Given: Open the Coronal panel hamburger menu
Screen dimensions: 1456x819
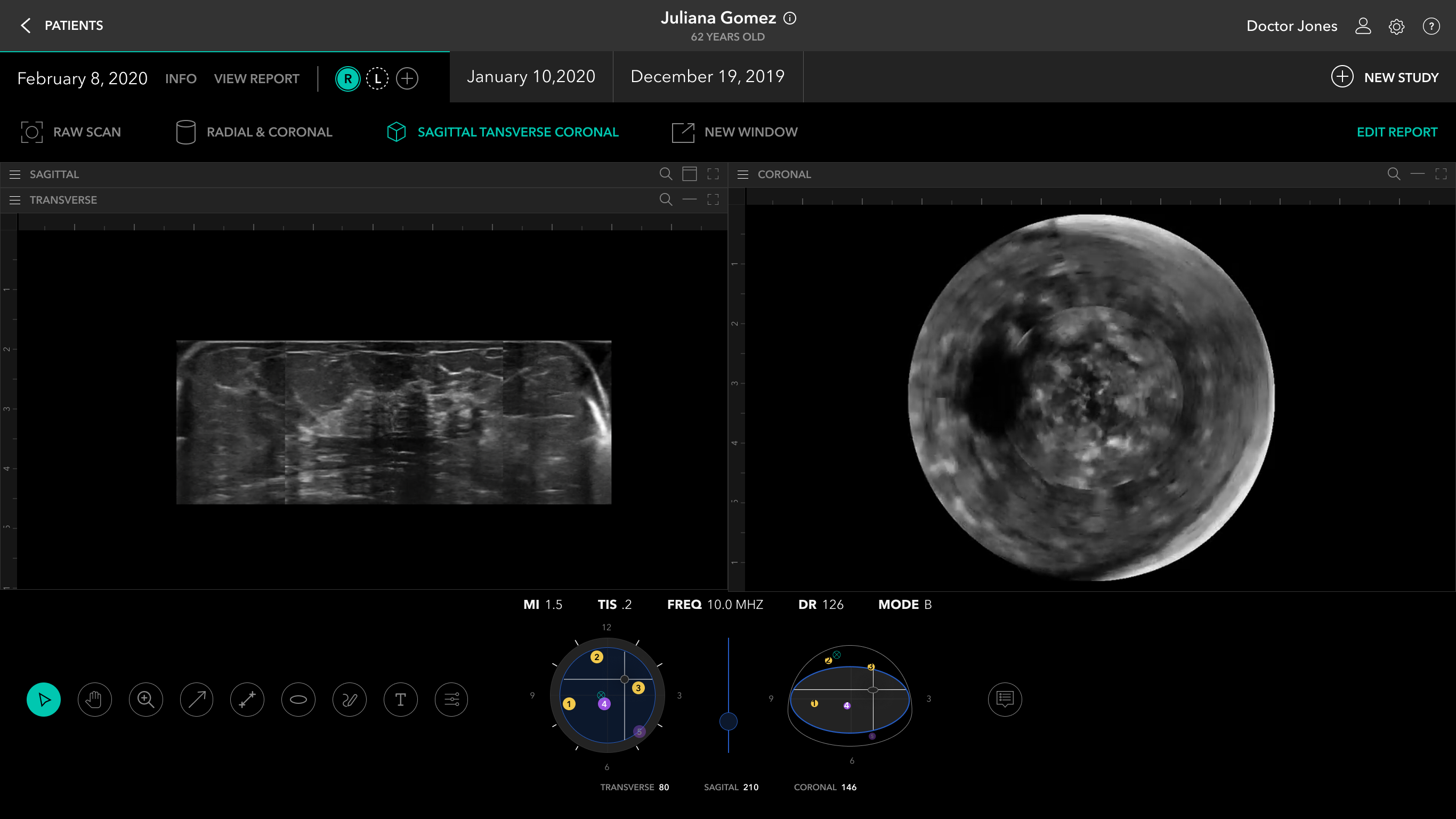Looking at the screenshot, I should [x=743, y=174].
